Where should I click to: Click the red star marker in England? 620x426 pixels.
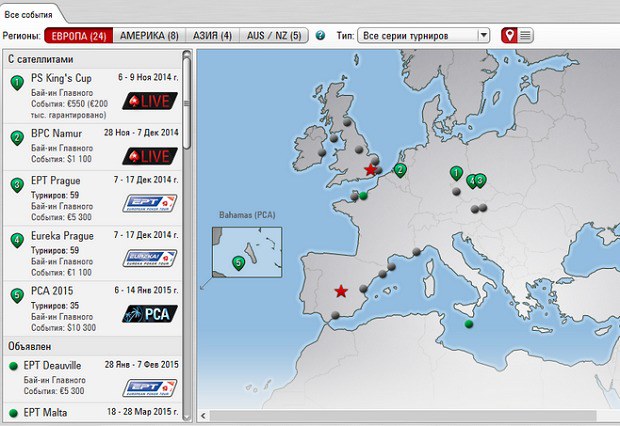click(x=370, y=170)
